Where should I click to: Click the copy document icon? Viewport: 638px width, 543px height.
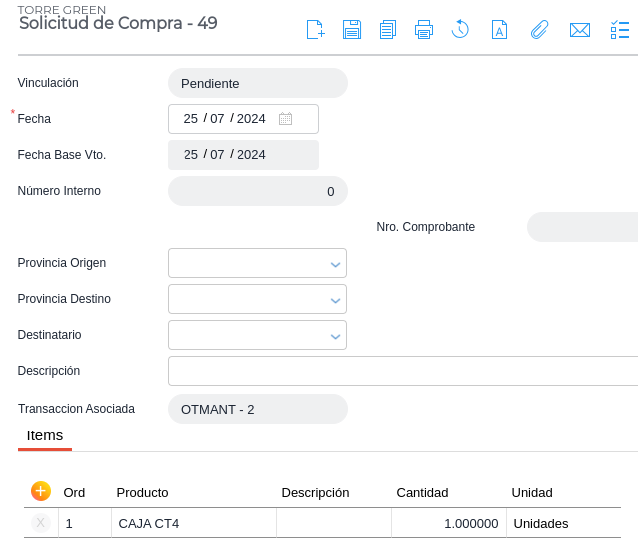tap(388, 29)
